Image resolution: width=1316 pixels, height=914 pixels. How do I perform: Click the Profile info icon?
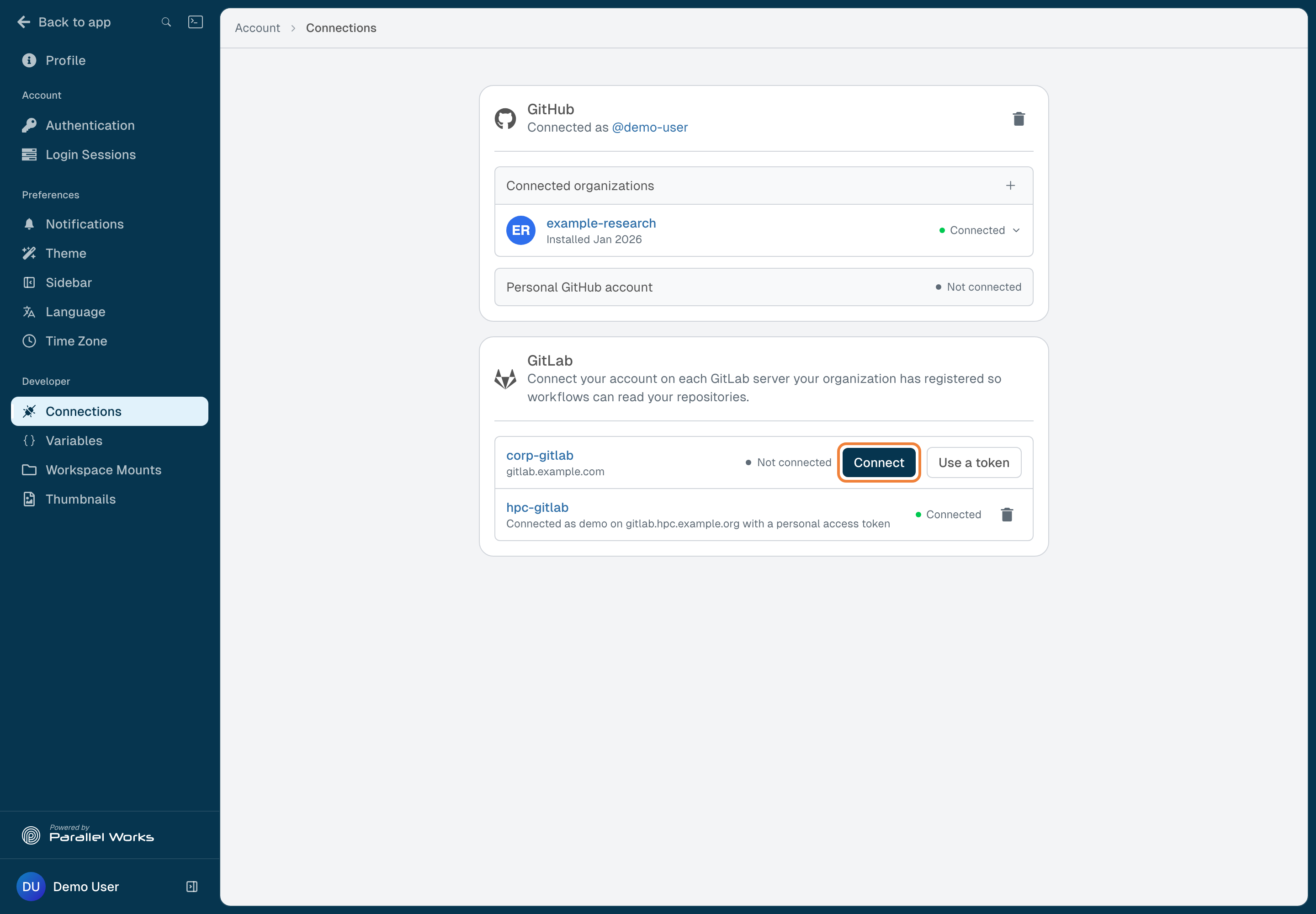click(29, 60)
